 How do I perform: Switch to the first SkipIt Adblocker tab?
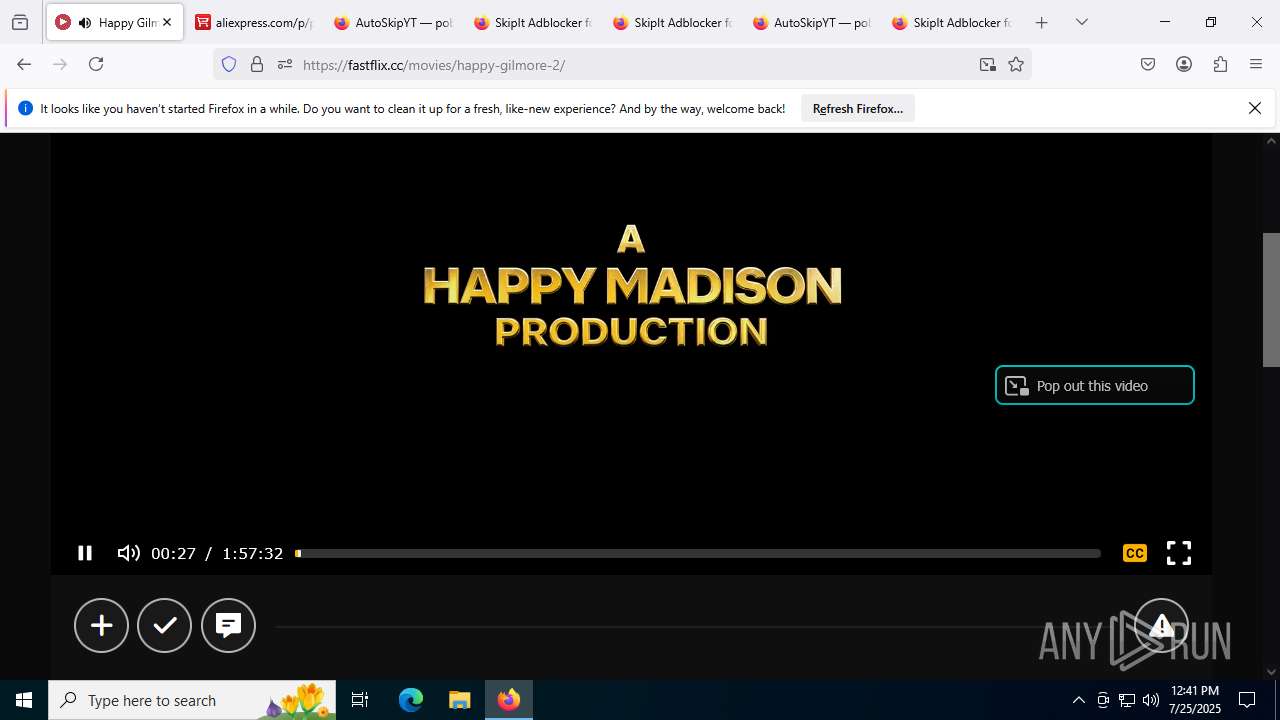pyautogui.click(x=533, y=22)
